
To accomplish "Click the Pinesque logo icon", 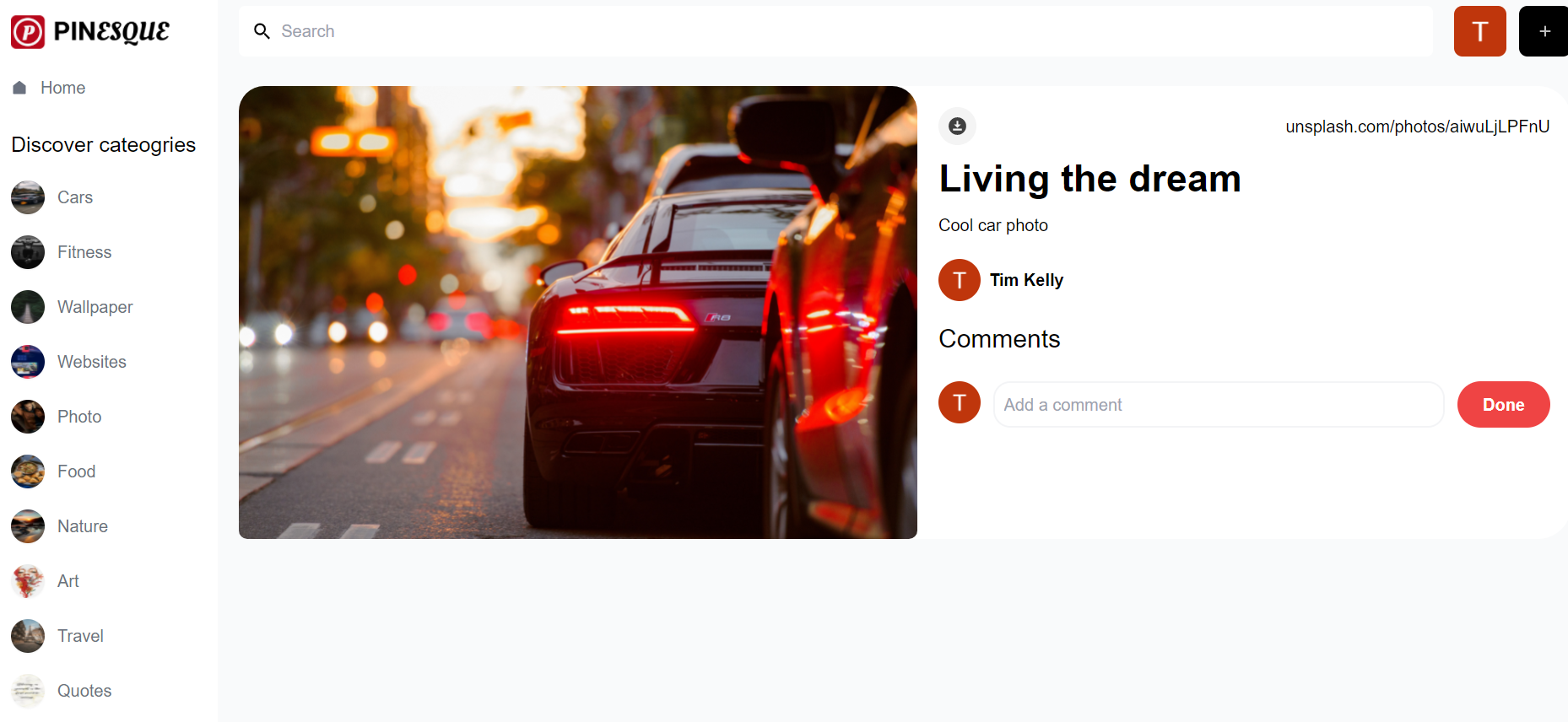I will (x=28, y=32).
